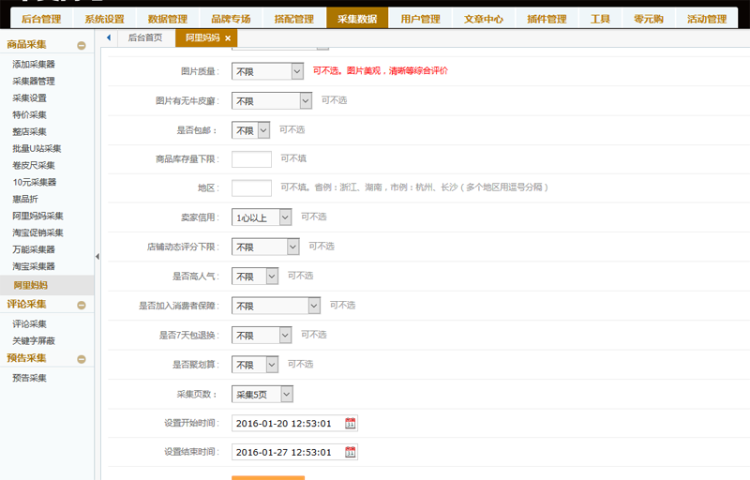Image resolution: width=750 pixels, height=480 pixels.
Task: Open the 图片有无牛皮癣 dropdown
Action: tap(272, 101)
